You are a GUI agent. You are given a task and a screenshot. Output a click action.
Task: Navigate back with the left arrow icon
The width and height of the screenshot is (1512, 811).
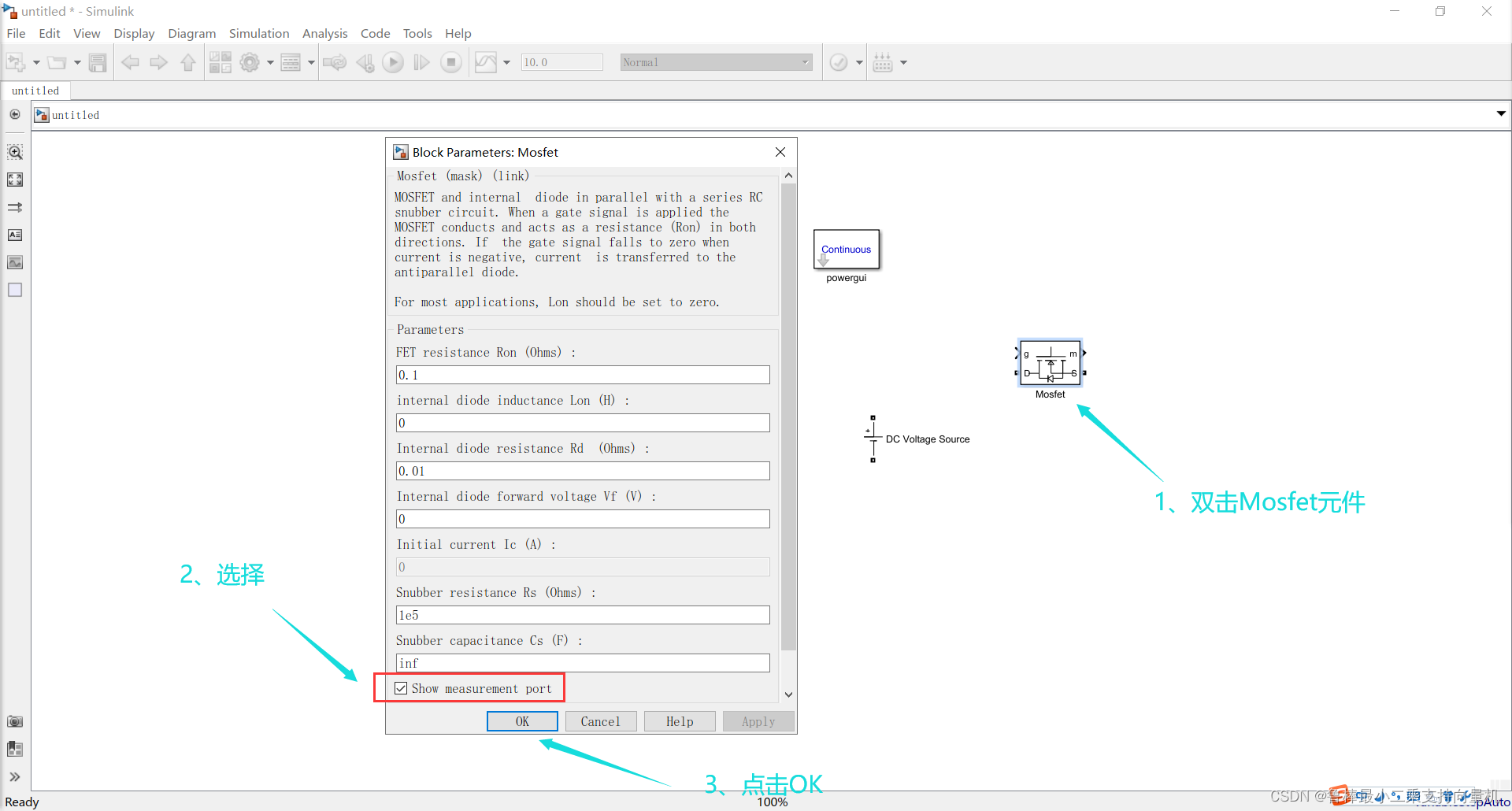[x=130, y=62]
